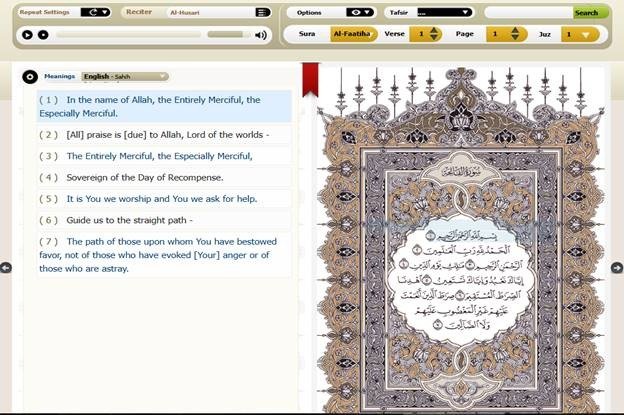Viewport: 624px width, 415px height.
Task: Click the Sura label
Action: (307, 34)
